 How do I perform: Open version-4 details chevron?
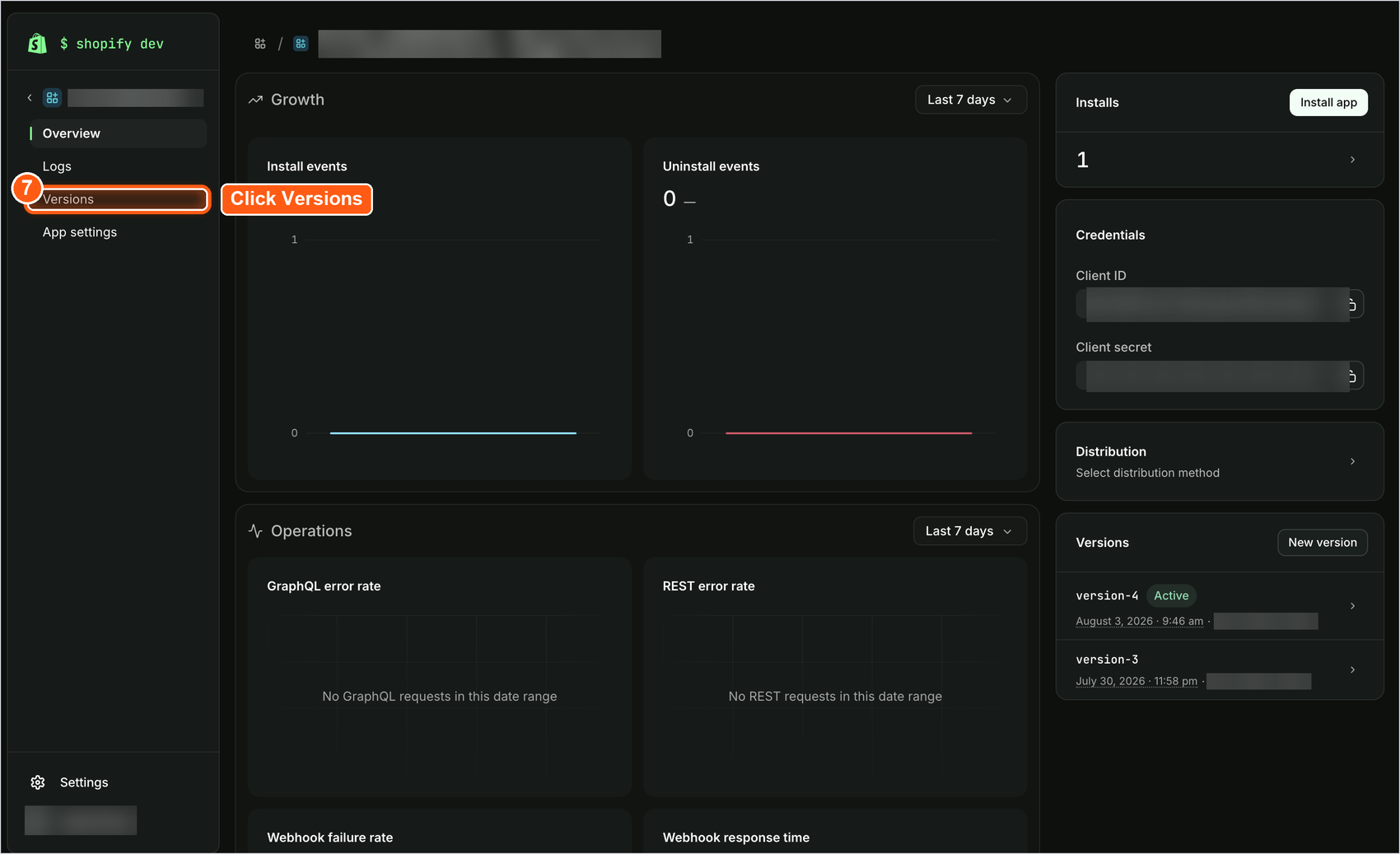coord(1352,606)
